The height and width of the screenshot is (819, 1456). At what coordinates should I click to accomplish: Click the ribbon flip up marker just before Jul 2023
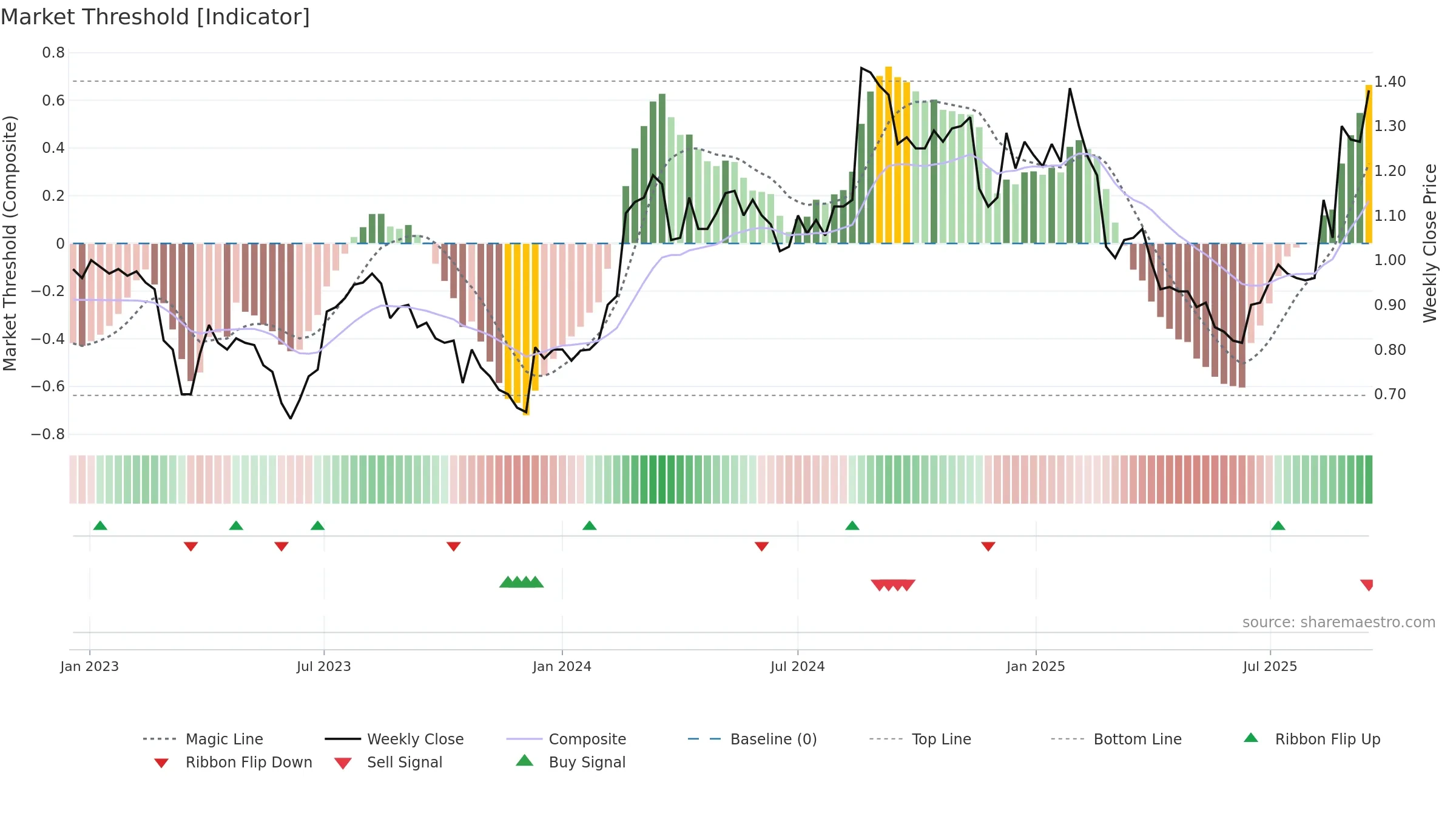[318, 525]
